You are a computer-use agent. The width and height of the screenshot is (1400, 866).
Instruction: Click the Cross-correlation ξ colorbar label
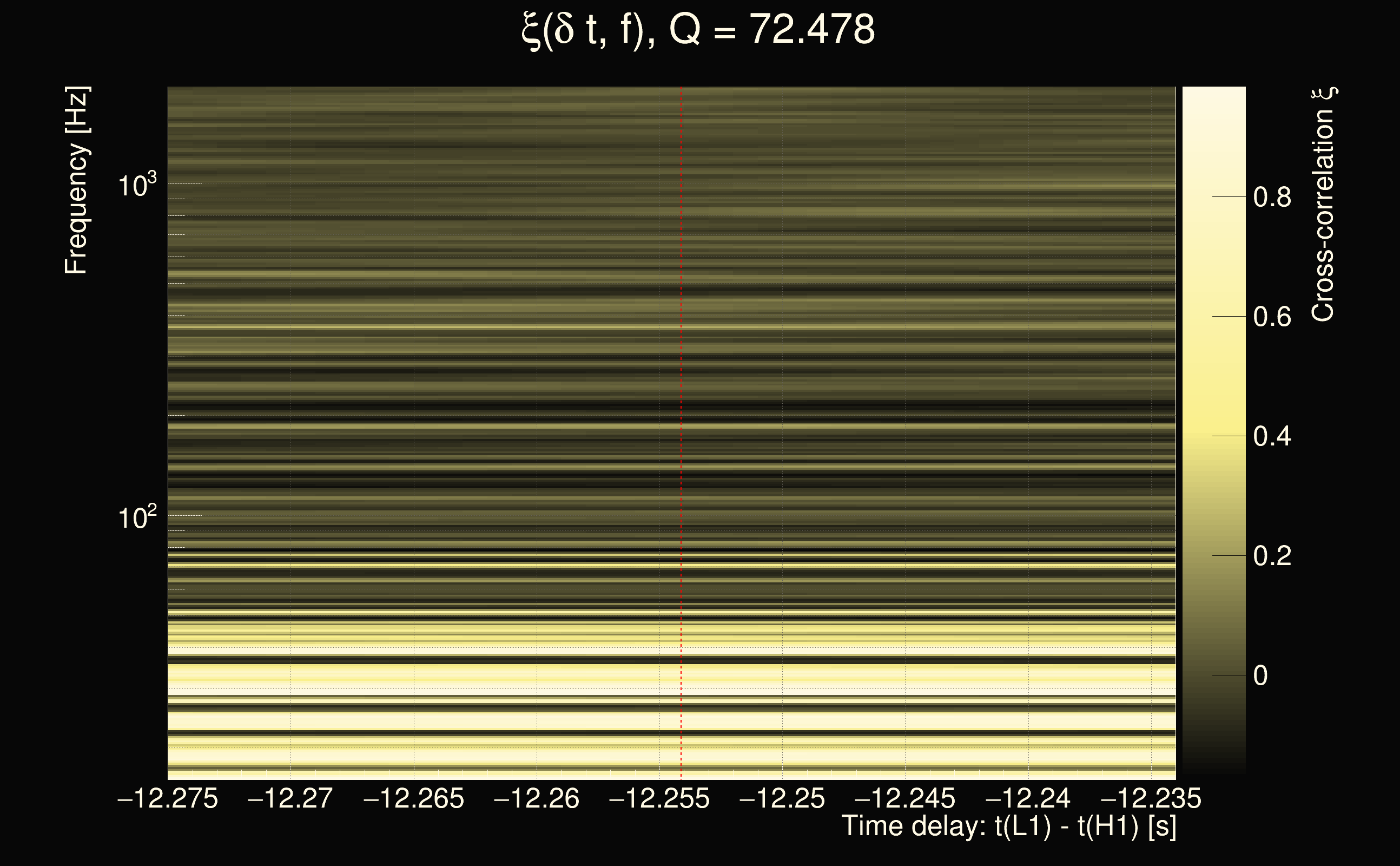point(1323,205)
